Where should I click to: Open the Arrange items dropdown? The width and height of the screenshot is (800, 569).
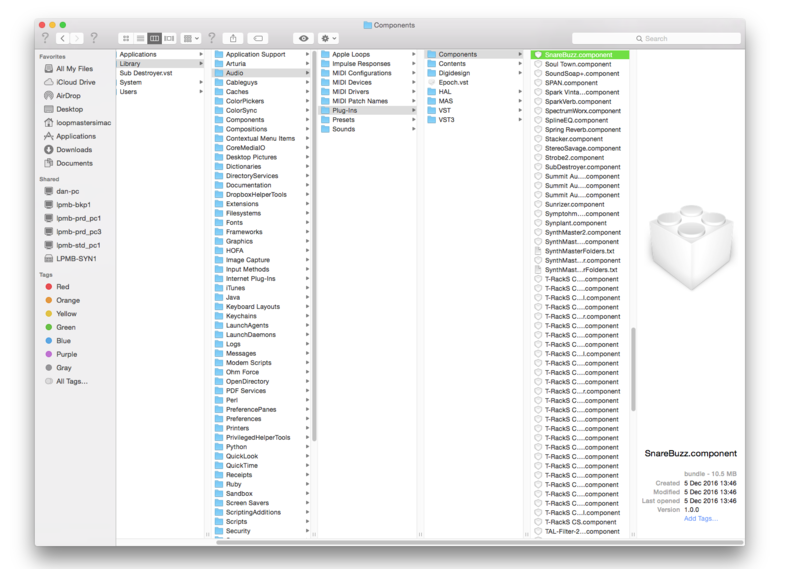click(191, 38)
